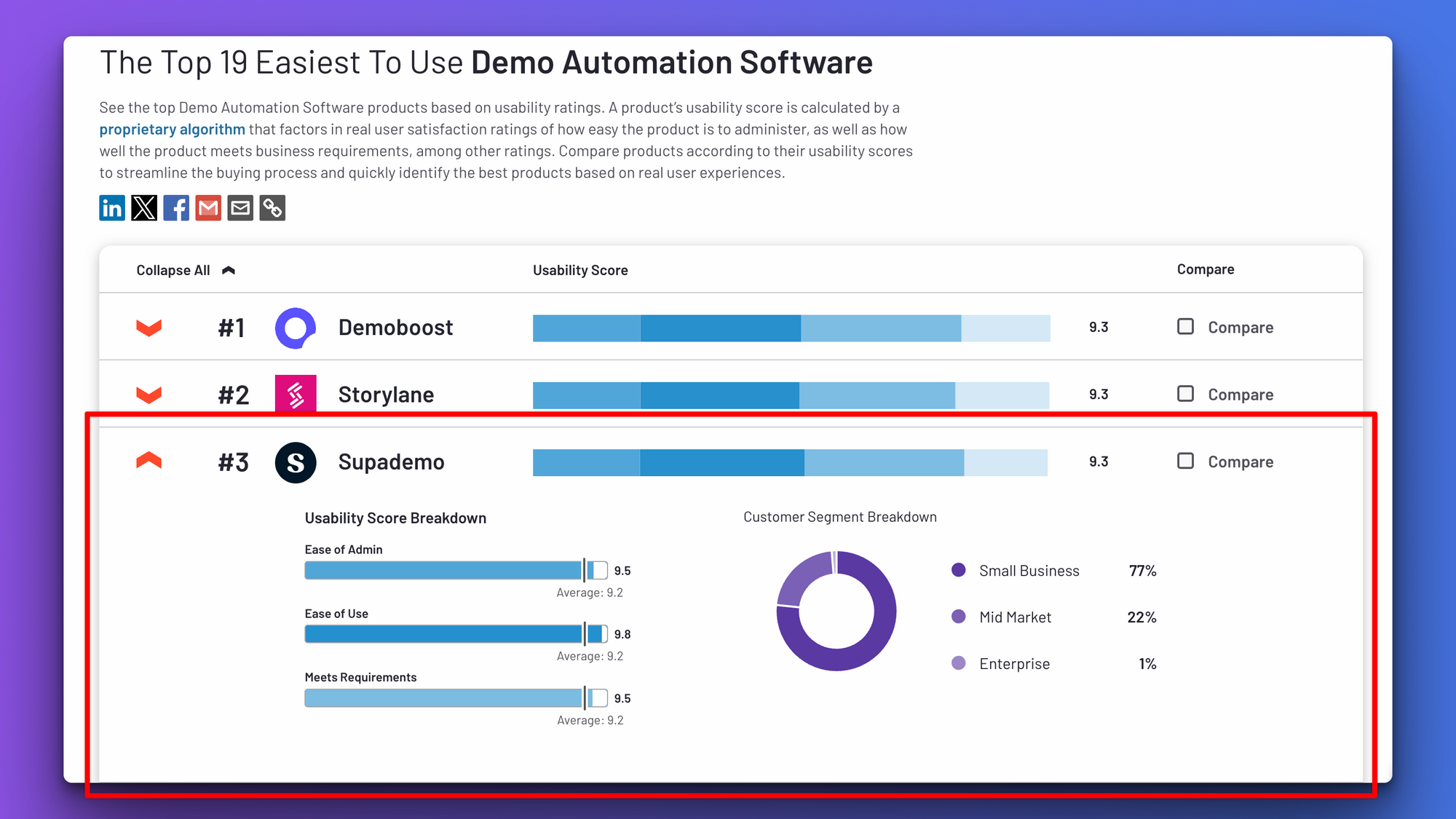The width and height of the screenshot is (1456, 819).
Task: Tick Compare checkbox for Demoboost
Action: (x=1185, y=326)
